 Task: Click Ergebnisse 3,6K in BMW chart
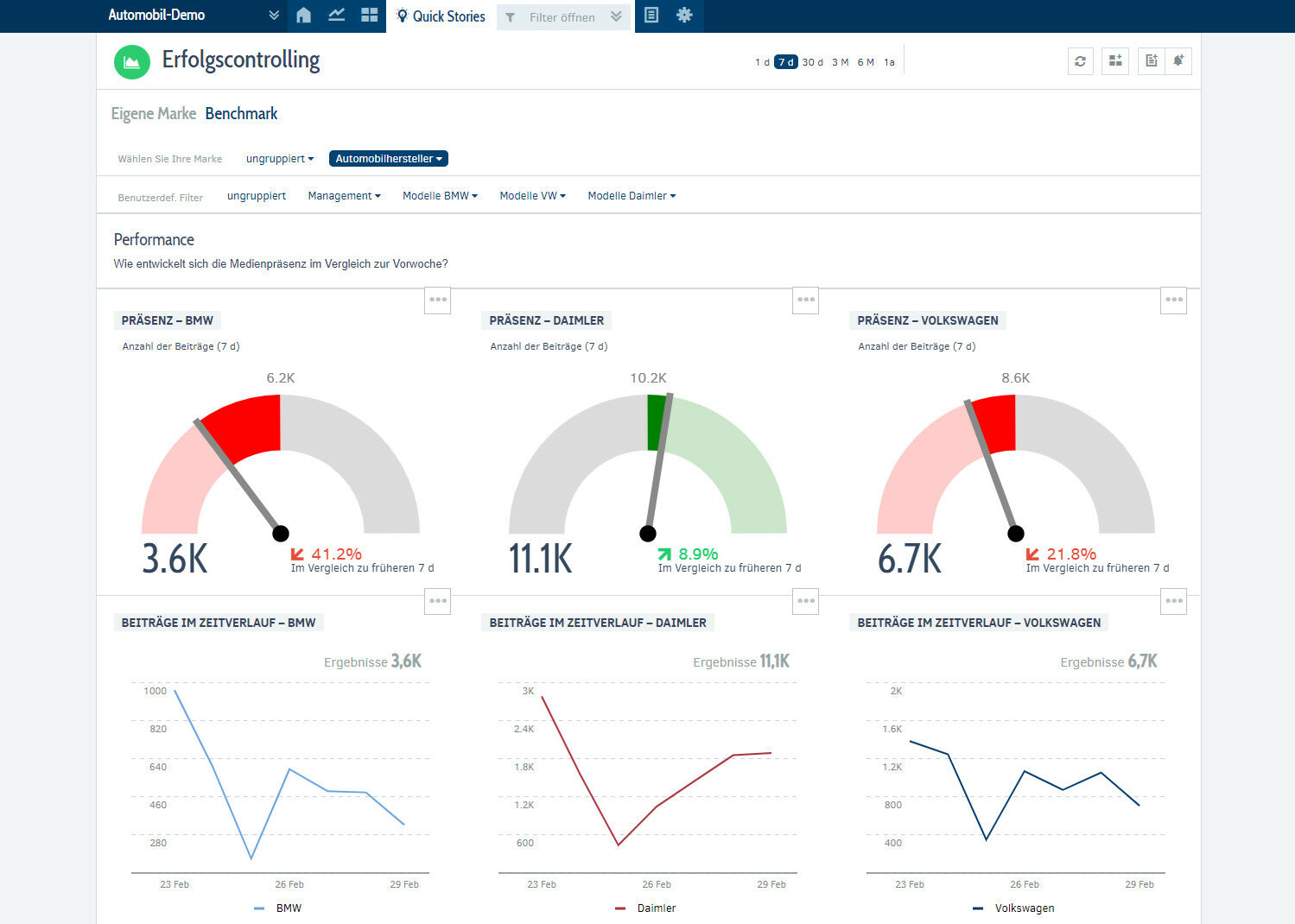pyautogui.click(x=373, y=661)
